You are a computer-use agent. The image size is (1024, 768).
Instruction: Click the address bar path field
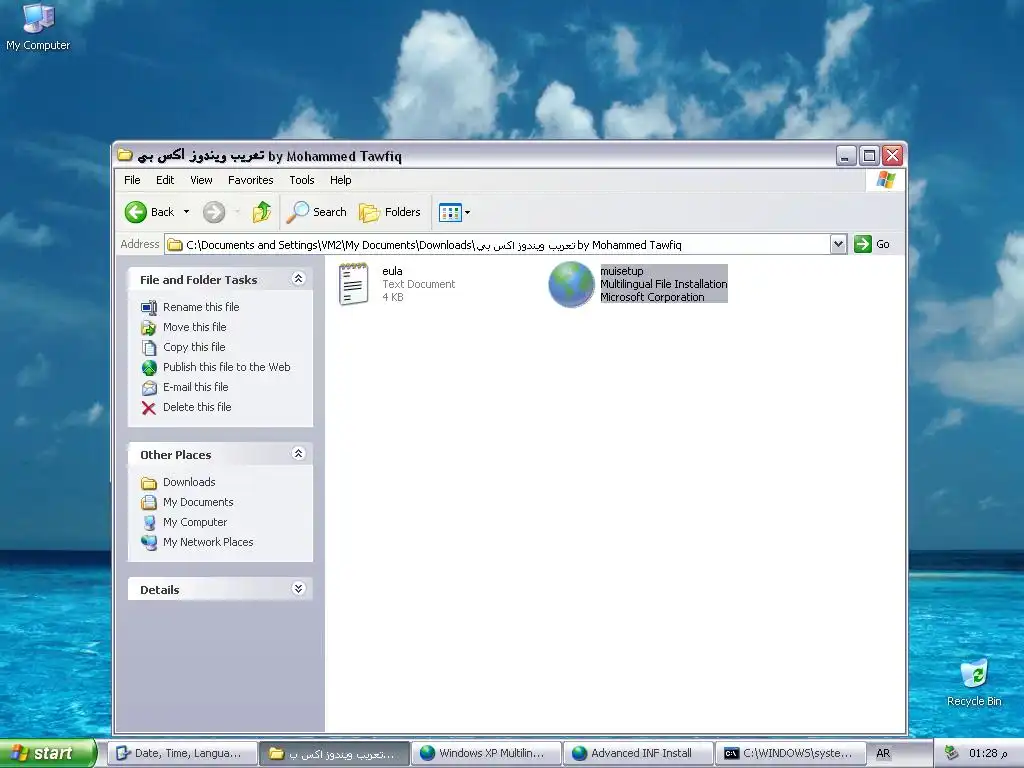pos(498,244)
